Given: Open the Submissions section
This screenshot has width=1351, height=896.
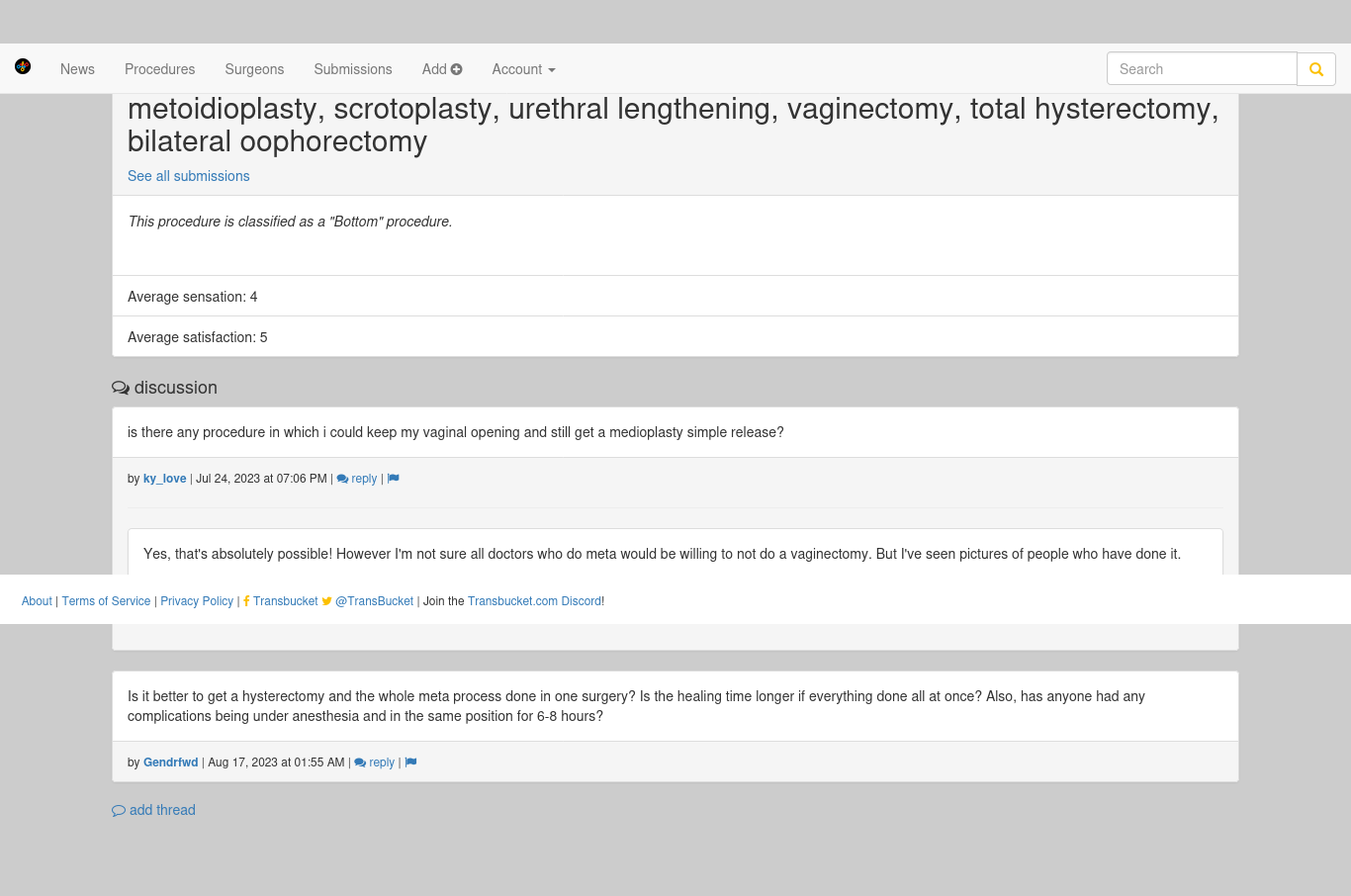Looking at the screenshot, I should pyautogui.click(x=353, y=69).
